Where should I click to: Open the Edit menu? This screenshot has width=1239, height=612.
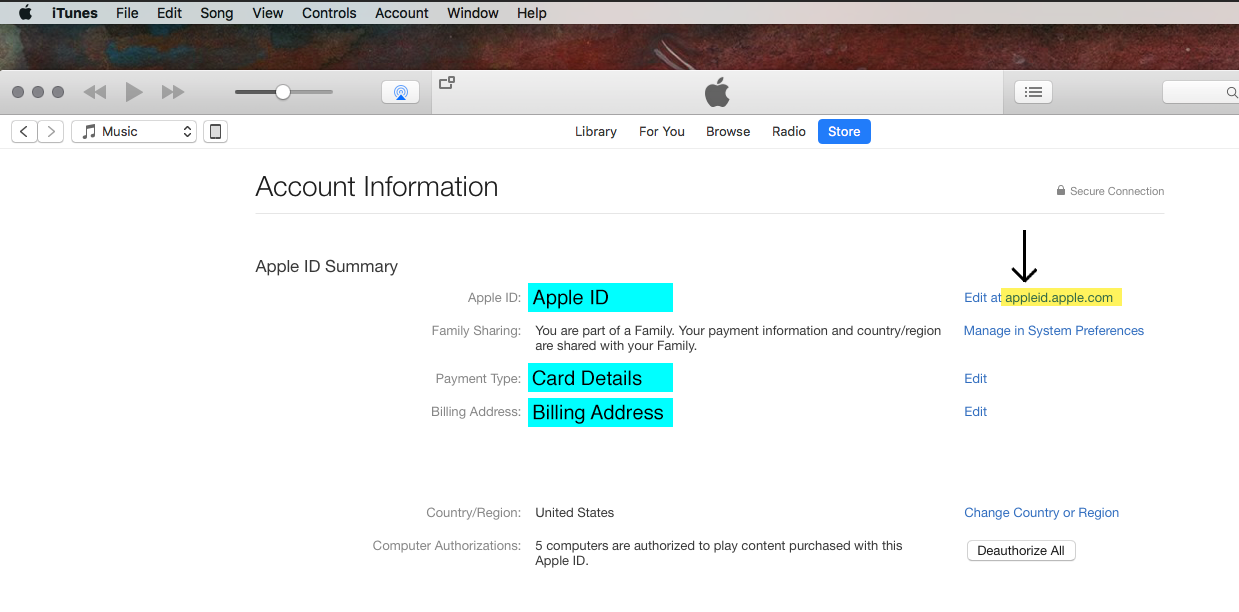coord(169,13)
